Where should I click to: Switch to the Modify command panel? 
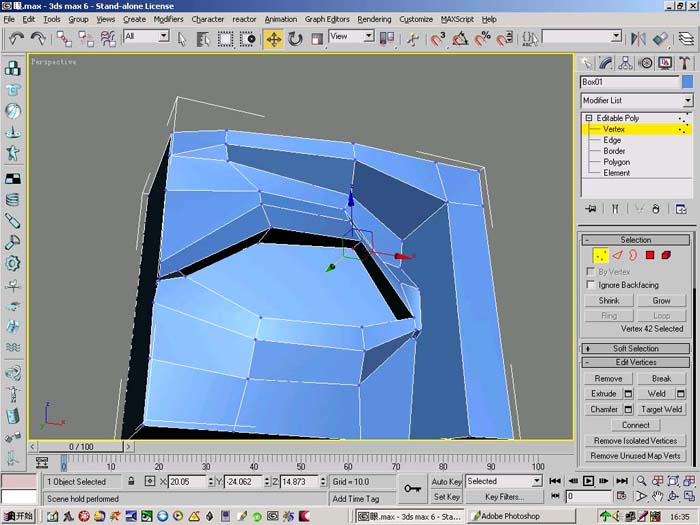(606, 63)
